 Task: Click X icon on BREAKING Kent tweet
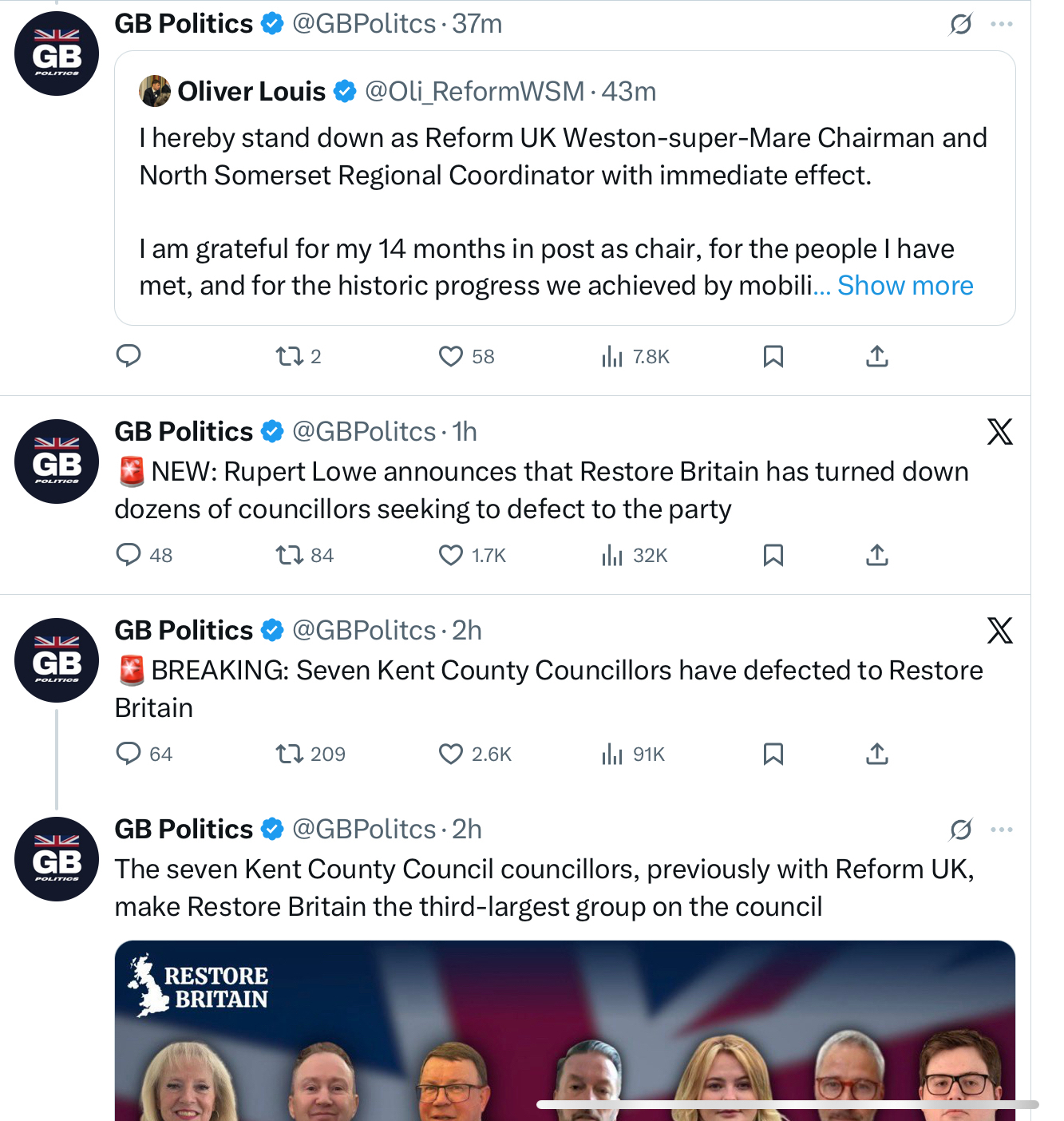(x=999, y=631)
